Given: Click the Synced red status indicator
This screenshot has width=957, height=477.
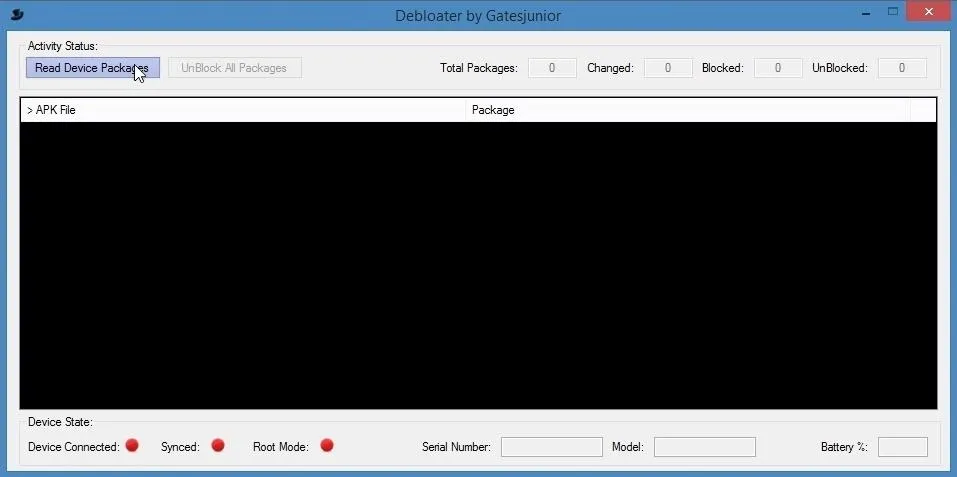Looking at the screenshot, I should click(x=218, y=445).
